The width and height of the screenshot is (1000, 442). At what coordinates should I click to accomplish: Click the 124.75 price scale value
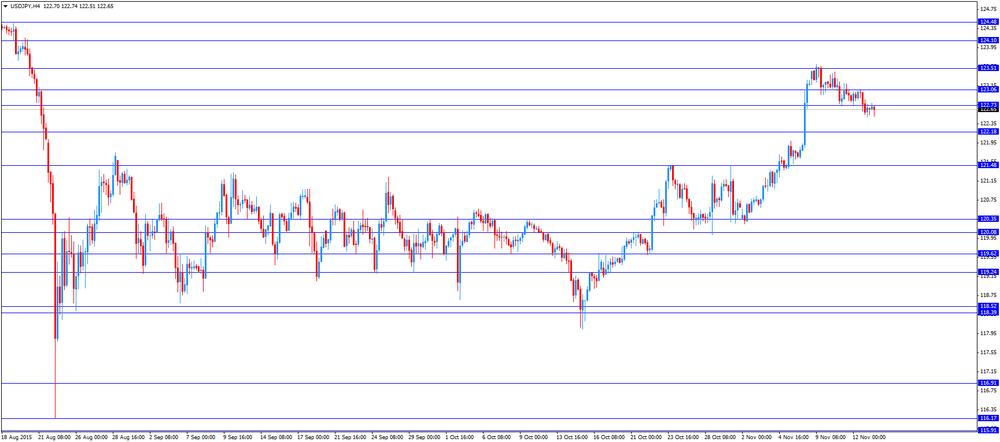pos(988,9)
